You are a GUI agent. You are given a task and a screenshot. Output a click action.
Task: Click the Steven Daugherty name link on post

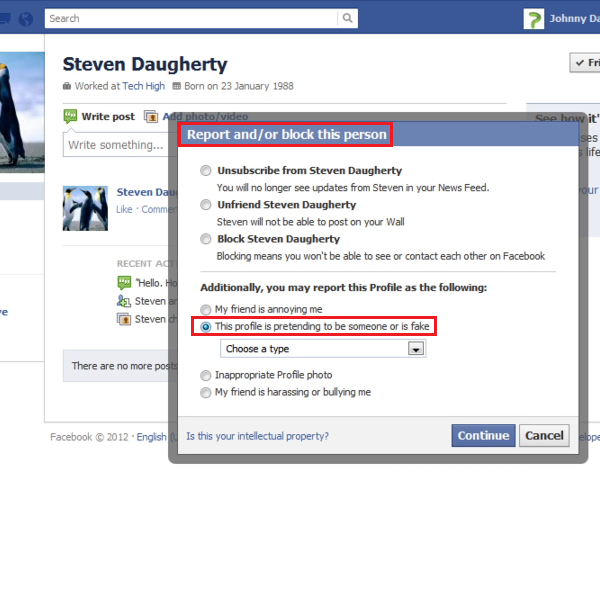click(x=147, y=192)
